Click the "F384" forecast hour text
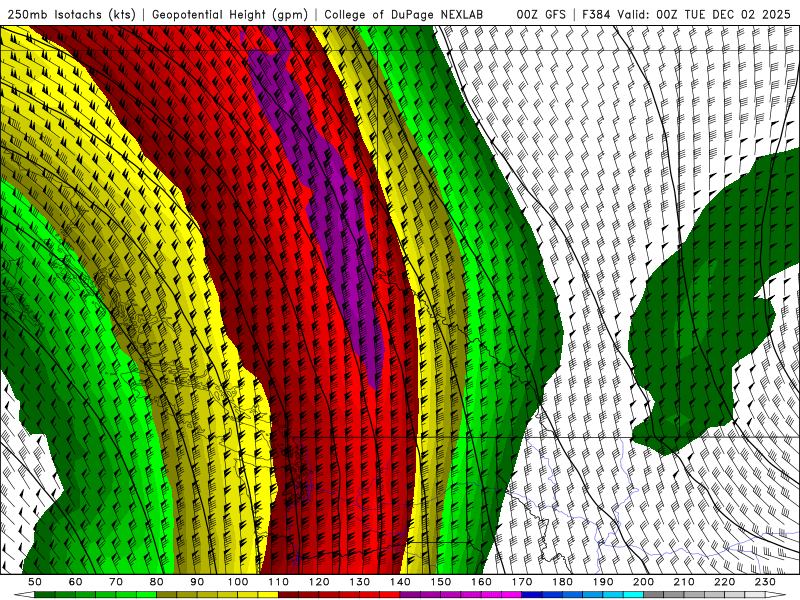Viewport: 800px width, 600px height. tap(597, 15)
